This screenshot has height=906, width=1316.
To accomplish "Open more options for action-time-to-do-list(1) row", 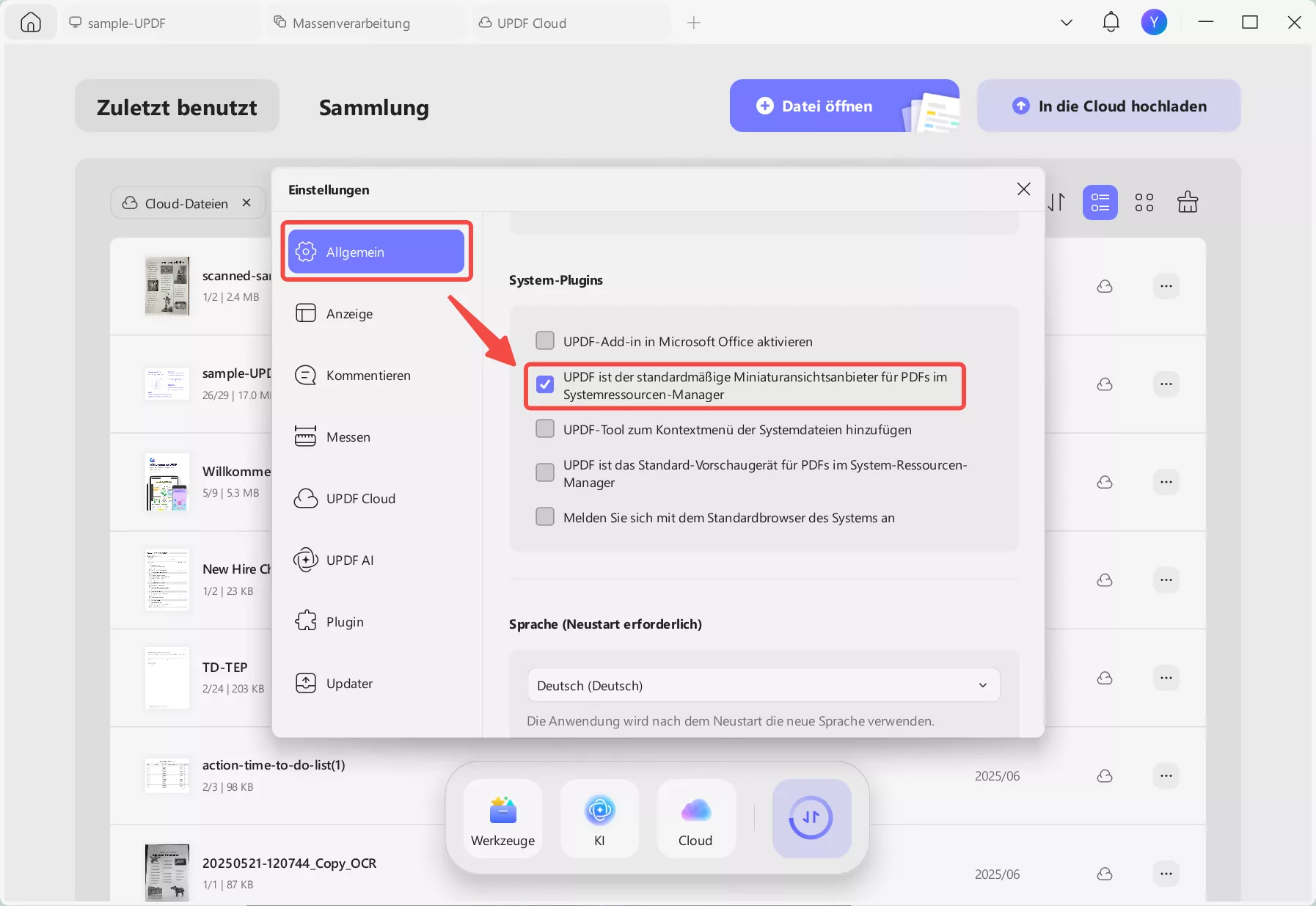I will (1166, 775).
